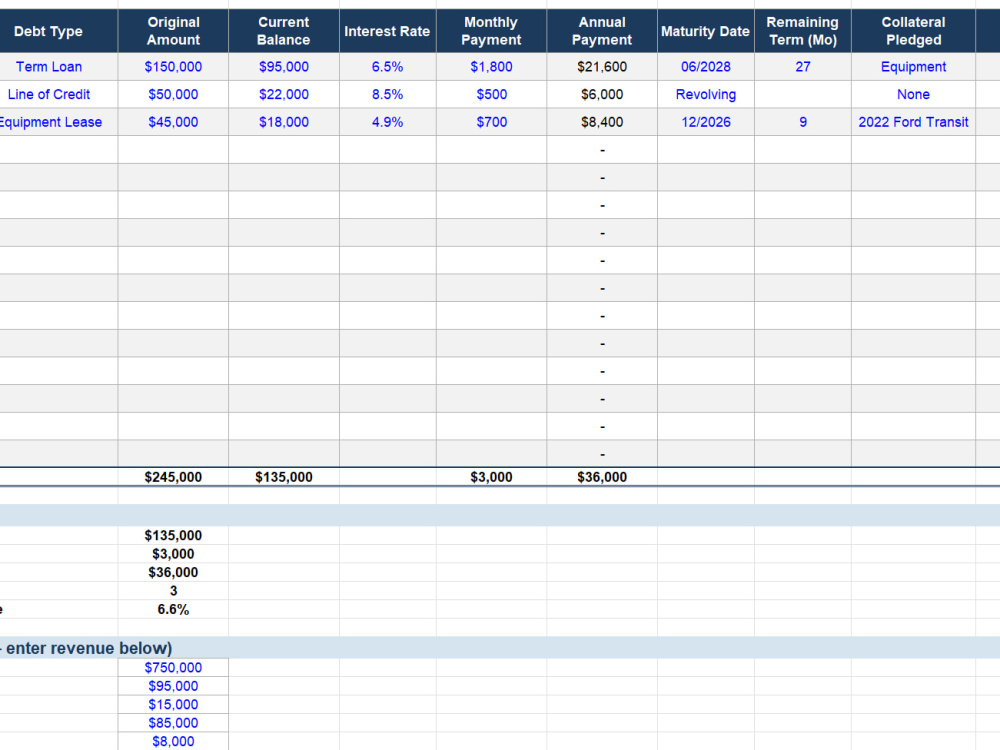This screenshot has width=1000, height=750.
Task: Select the $95,000 Term Loan current balance
Action: (x=284, y=67)
